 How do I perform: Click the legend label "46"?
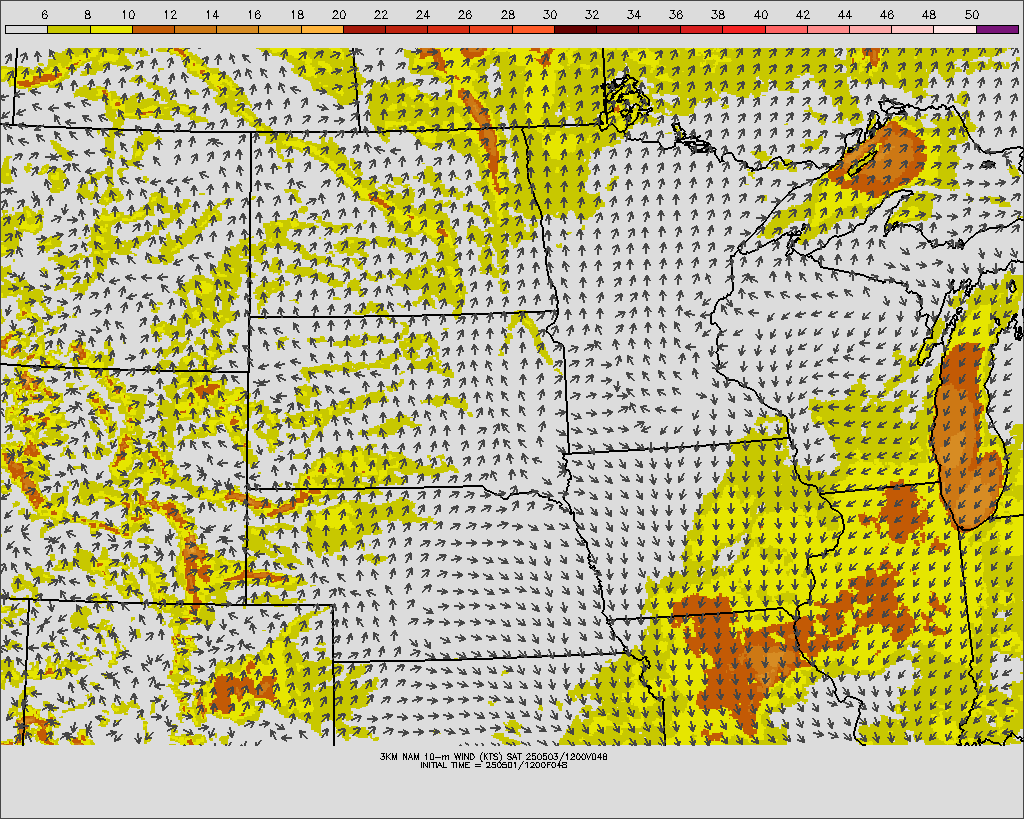[x=887, y=14]
